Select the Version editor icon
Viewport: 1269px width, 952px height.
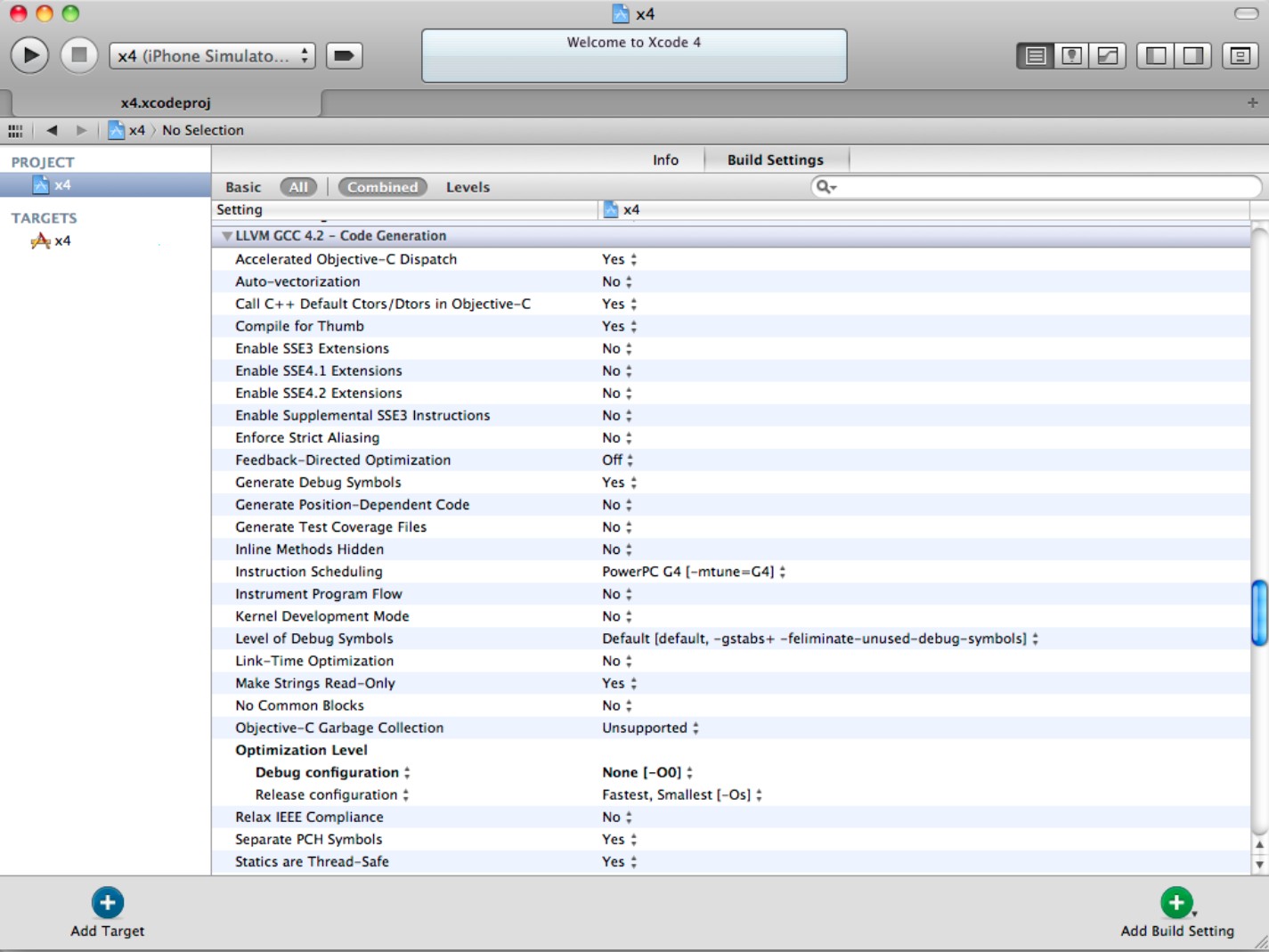(1108, 56)
